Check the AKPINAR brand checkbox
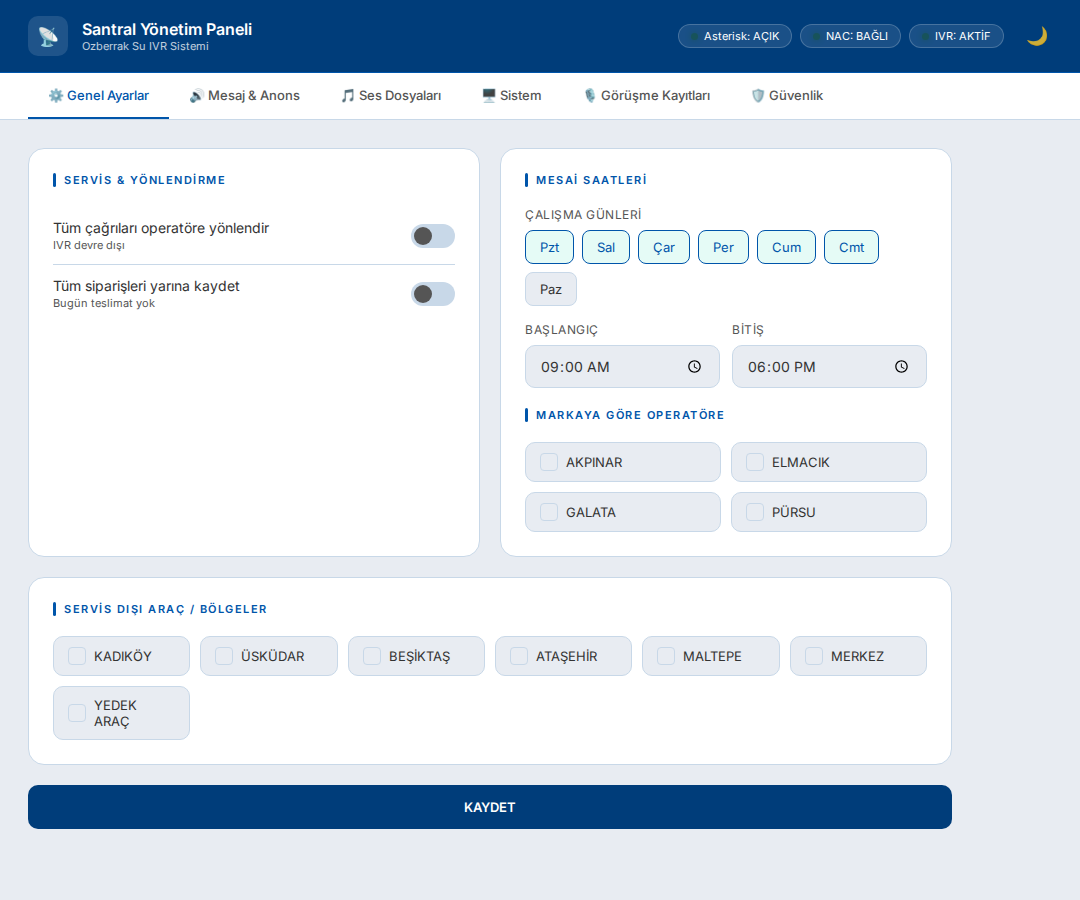Image resolution: width=1080 pixels, height=900 pixels. coord(549,462)
